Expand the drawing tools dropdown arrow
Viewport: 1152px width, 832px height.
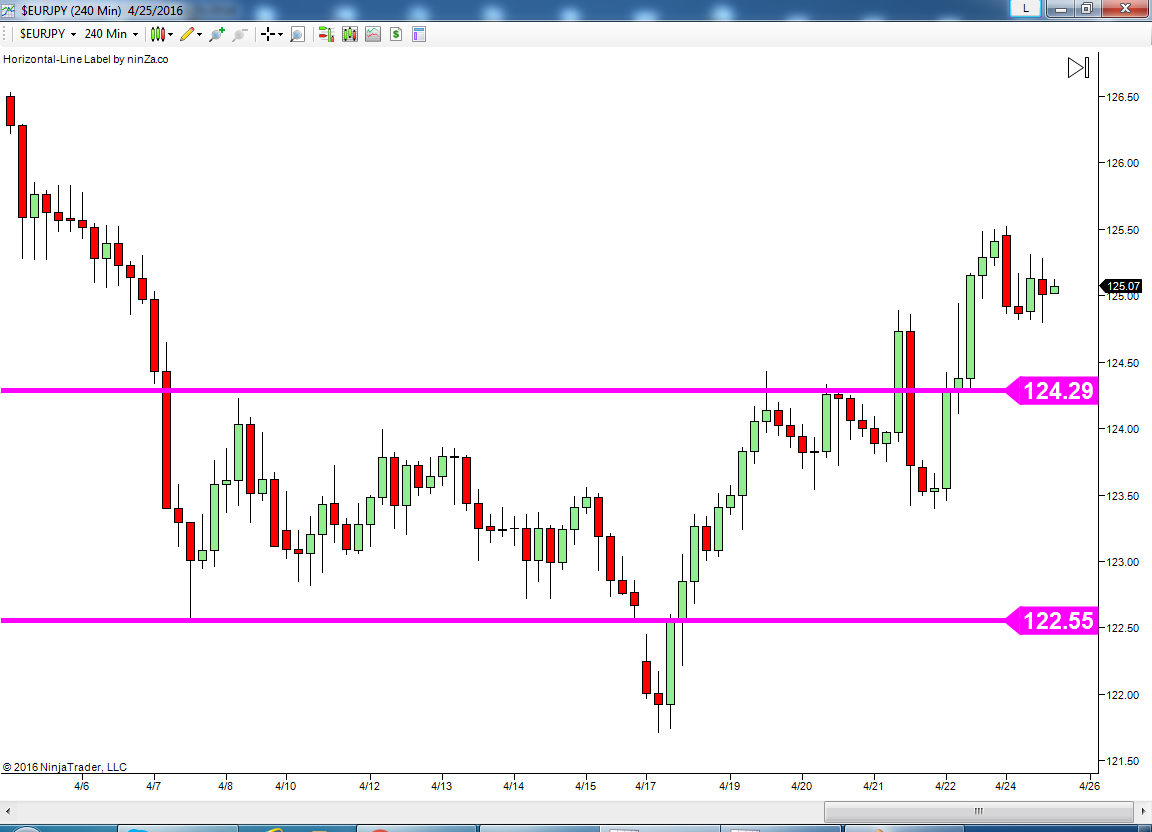click(199, 34)
